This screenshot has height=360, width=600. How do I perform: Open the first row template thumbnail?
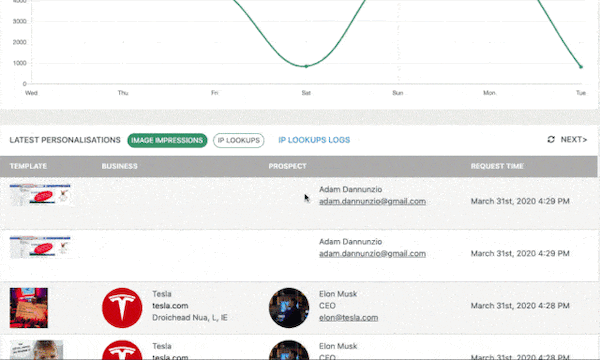(x=40, y=195)
